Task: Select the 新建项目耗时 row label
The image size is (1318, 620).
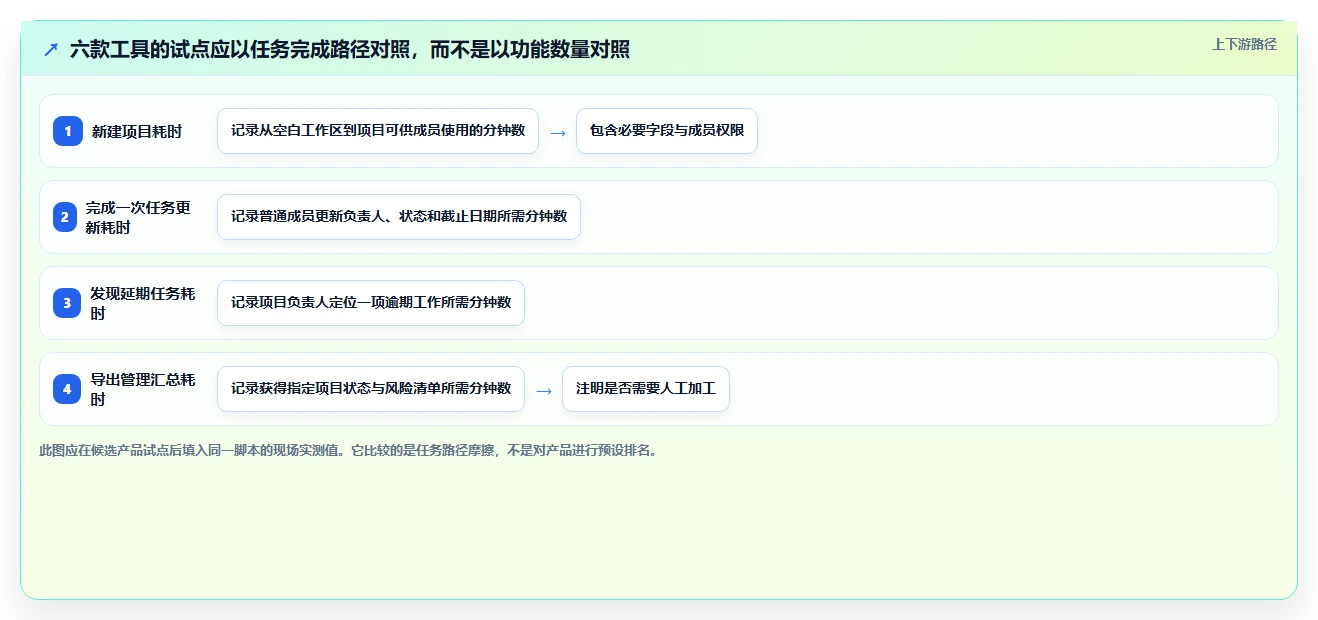Action: [x=137, y=132]
